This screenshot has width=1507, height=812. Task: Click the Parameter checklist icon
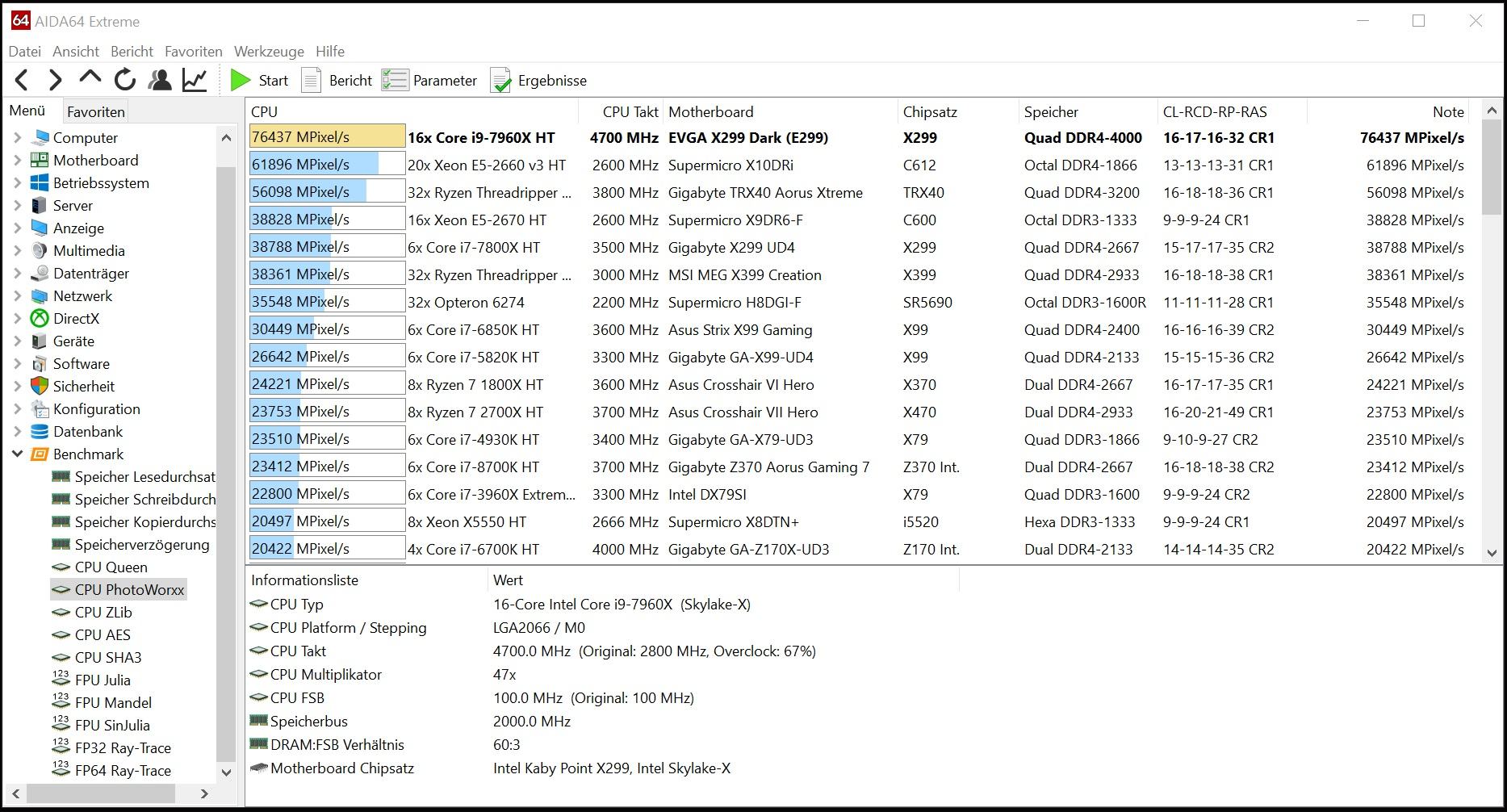coord(395,80)
